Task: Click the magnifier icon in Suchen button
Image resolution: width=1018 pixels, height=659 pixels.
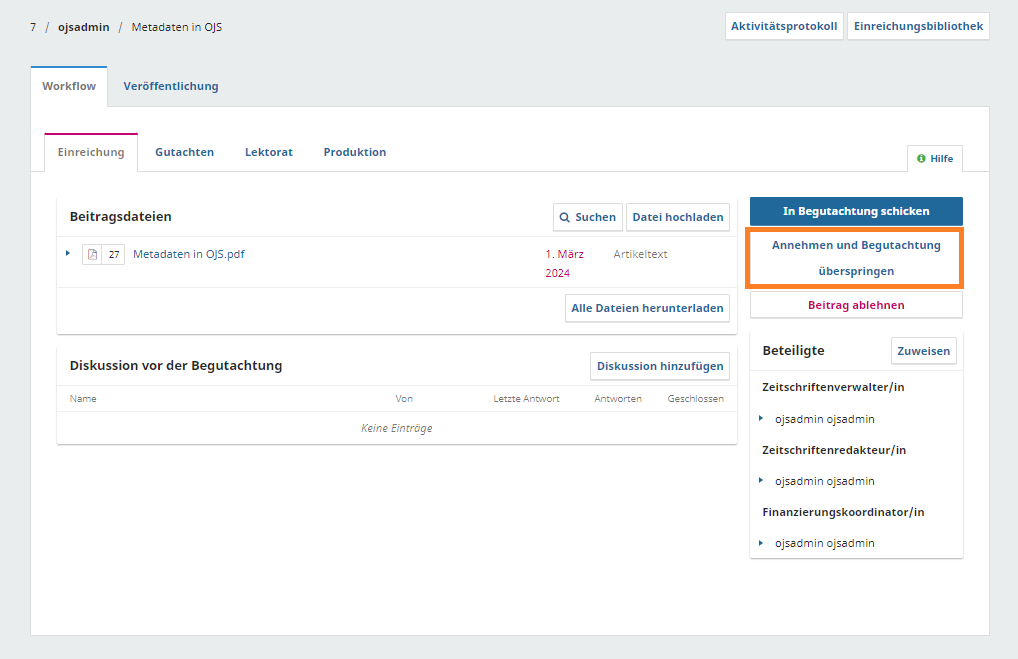Action: tap(565, 217)
